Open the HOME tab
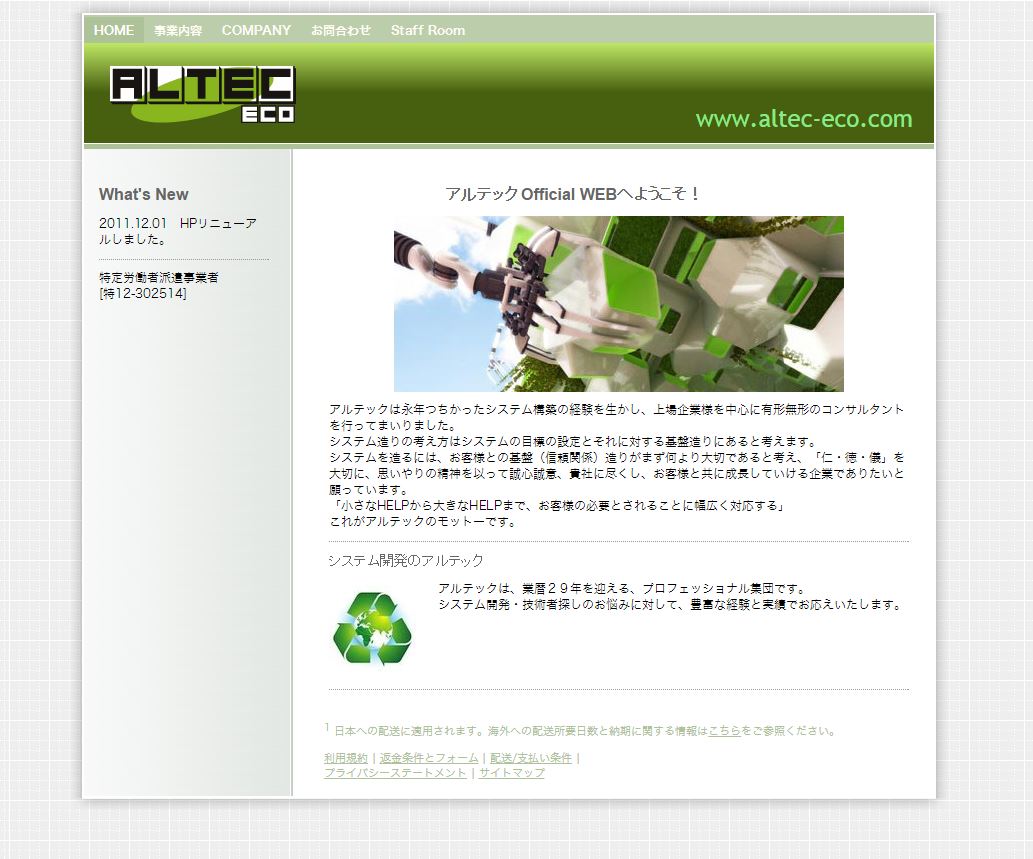Viewport: 1033px width, 859px height. coord(114,30)
